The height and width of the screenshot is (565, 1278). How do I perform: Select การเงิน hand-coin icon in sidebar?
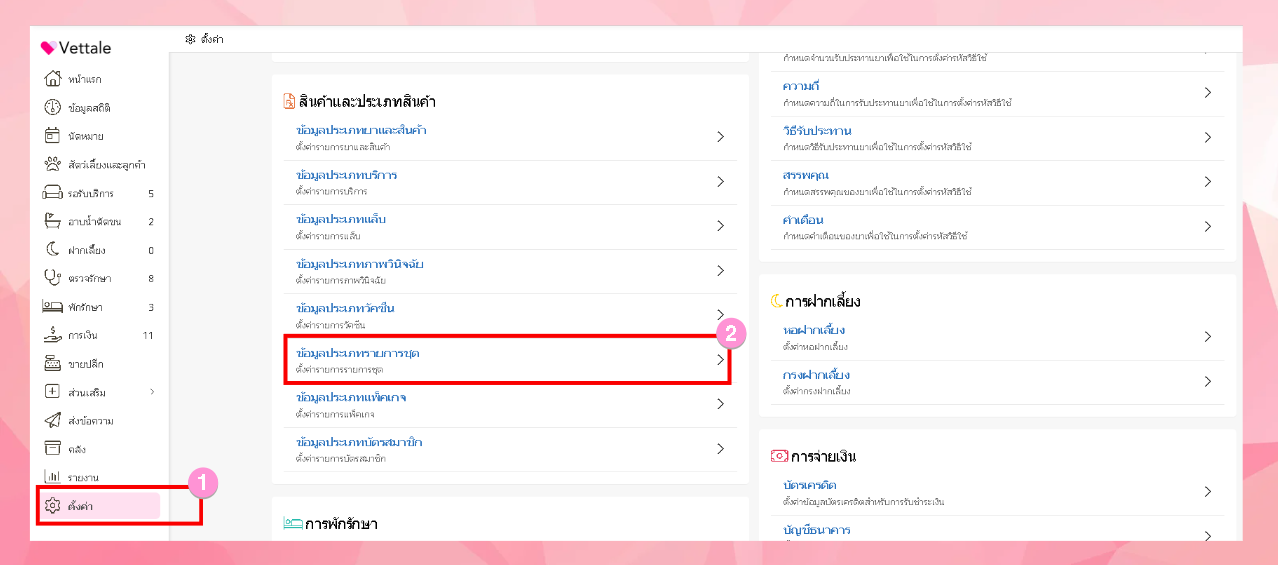(x=53, y=335)
